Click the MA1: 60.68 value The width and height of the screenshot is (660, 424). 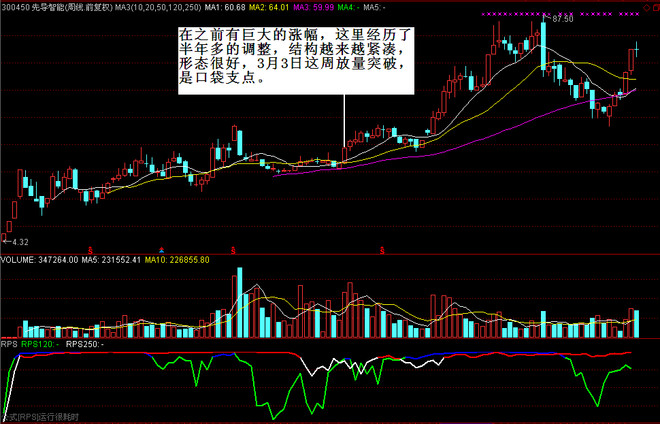tap(225, 7)
